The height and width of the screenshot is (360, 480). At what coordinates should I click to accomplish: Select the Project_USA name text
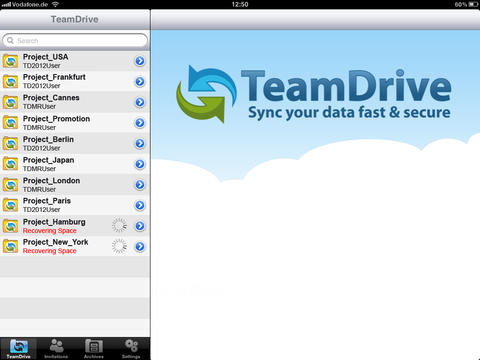(46, 57)
